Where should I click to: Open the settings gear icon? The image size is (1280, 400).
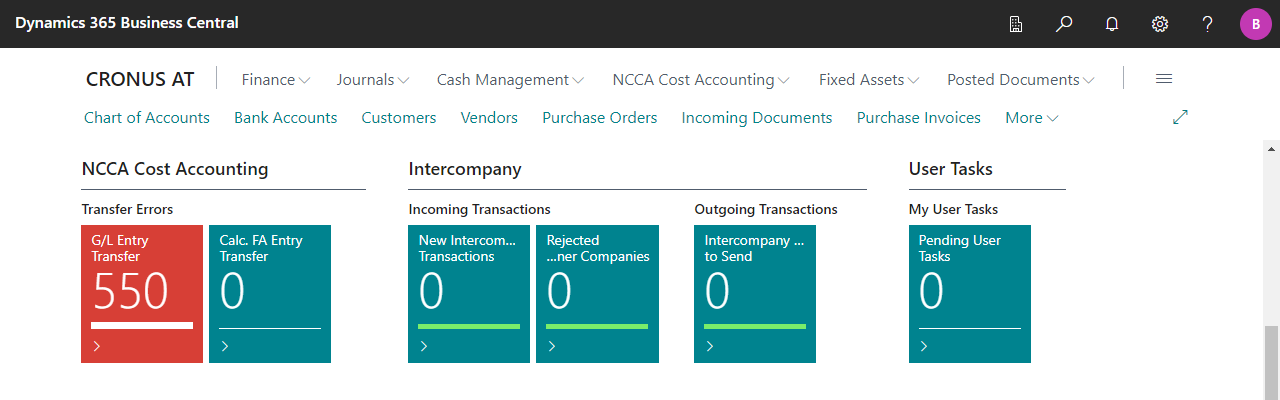[1160, 24]
